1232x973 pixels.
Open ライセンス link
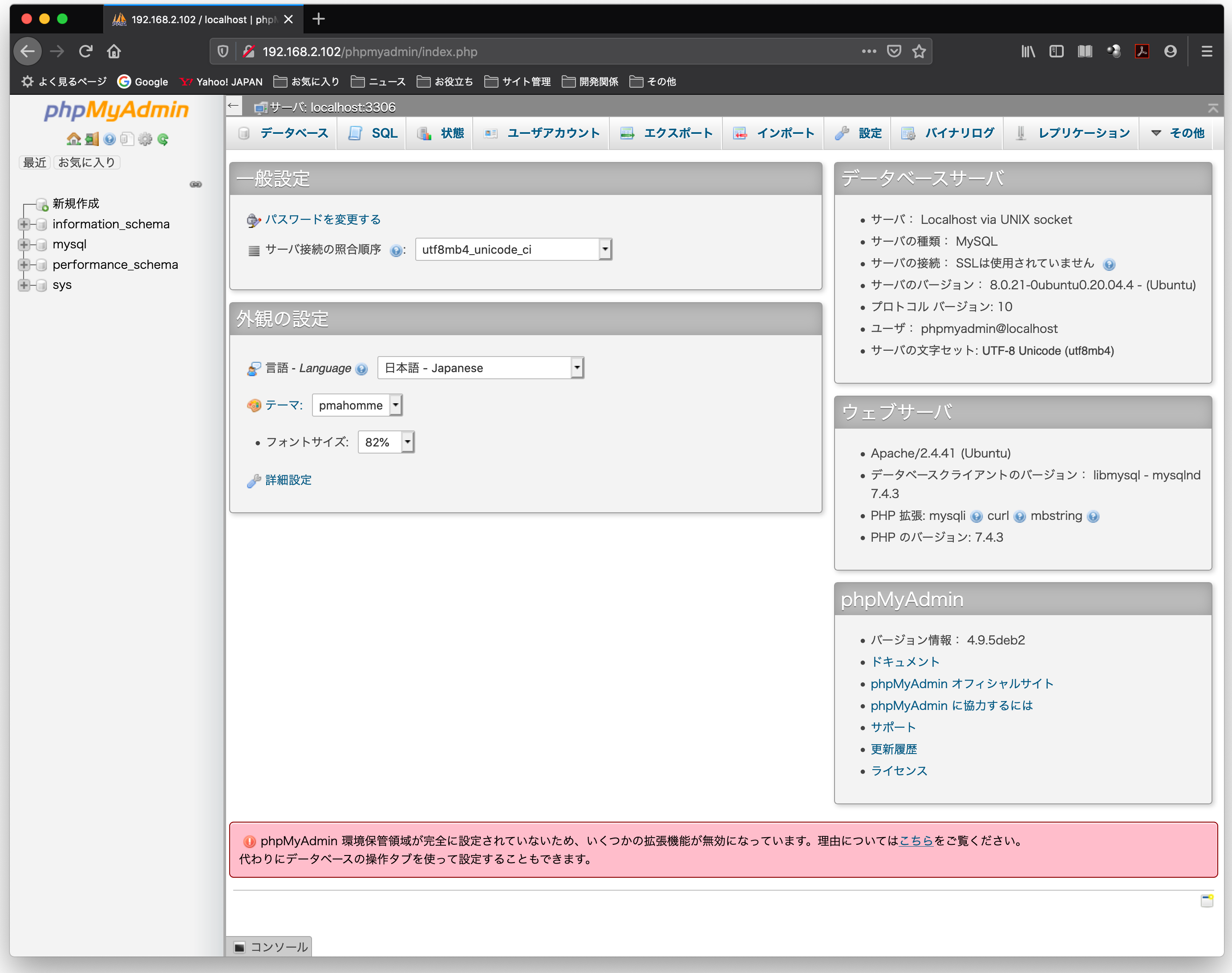[x=900, y=771]
